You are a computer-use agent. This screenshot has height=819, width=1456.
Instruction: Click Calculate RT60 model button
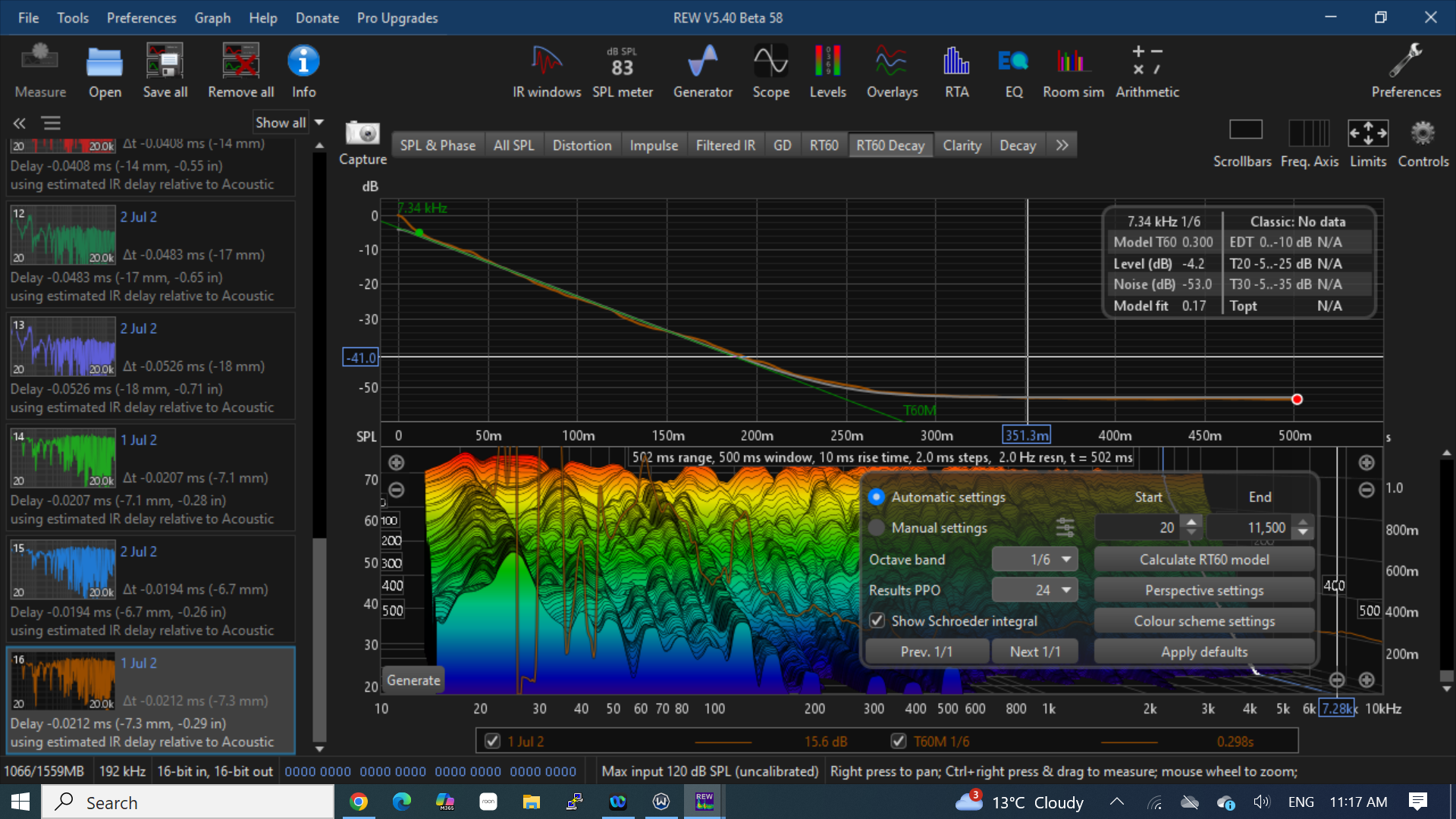(x=1203, y=560)
